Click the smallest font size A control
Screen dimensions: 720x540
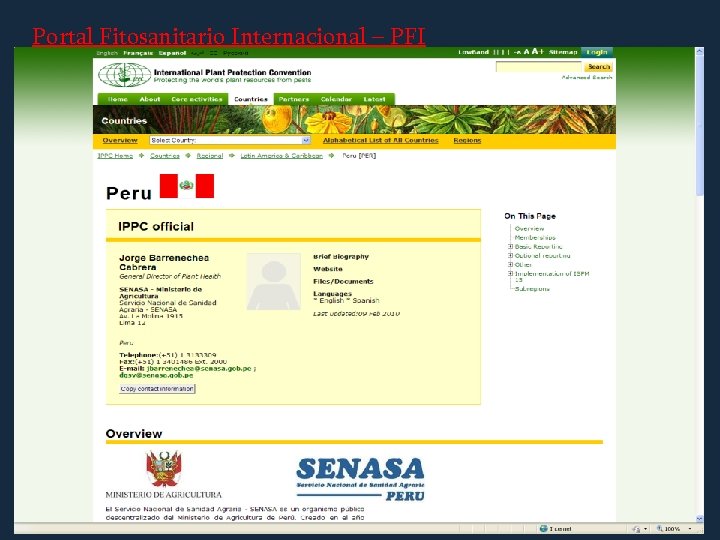(518, 52)
